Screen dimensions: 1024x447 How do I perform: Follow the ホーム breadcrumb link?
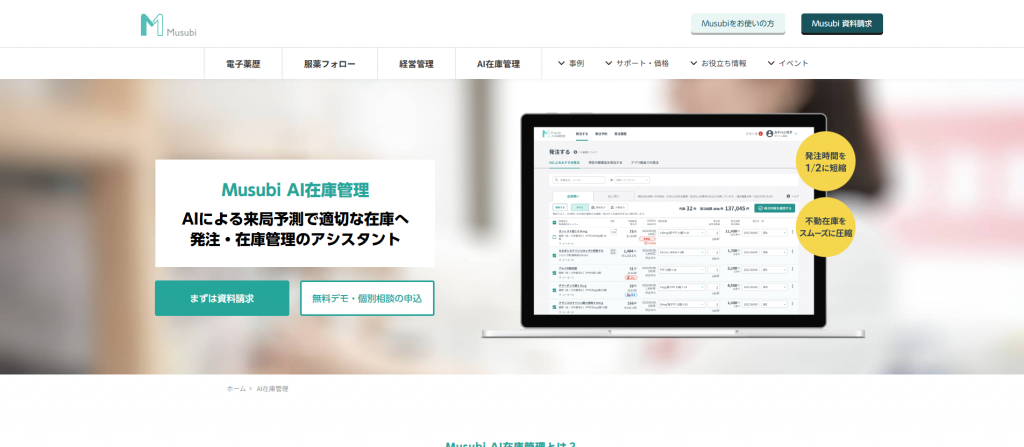[236, 389]
